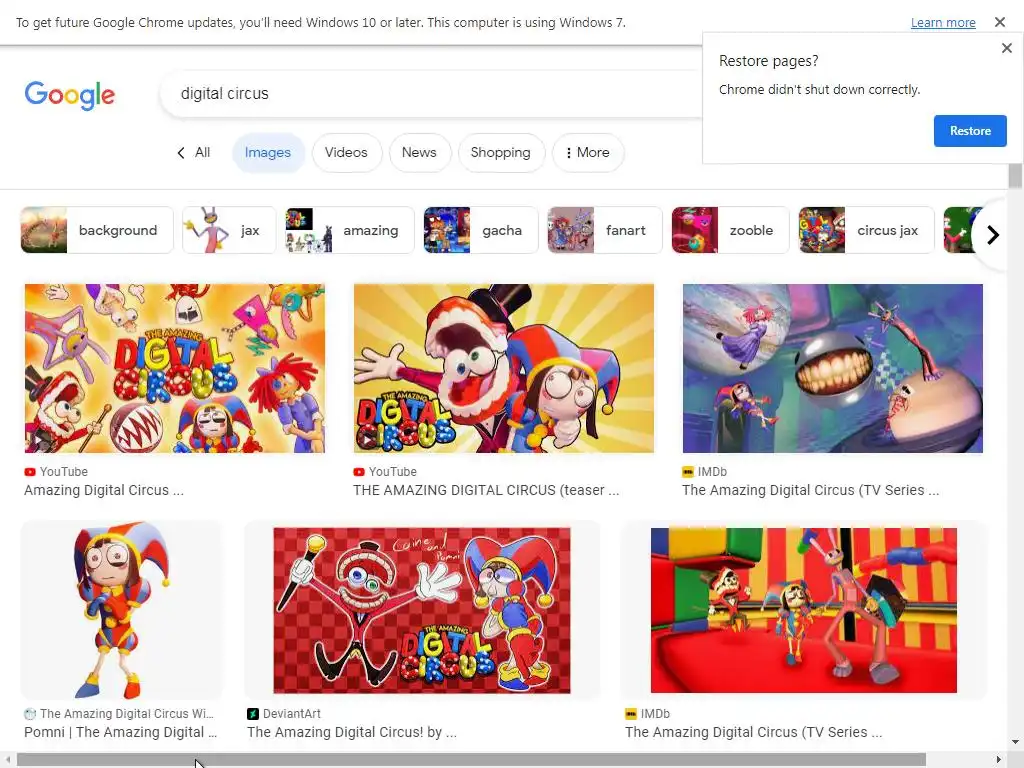This screenshot has width=1024, height=768.
Task: Open the IMDb red stage scene thumbnail
Action: [804, 610]
